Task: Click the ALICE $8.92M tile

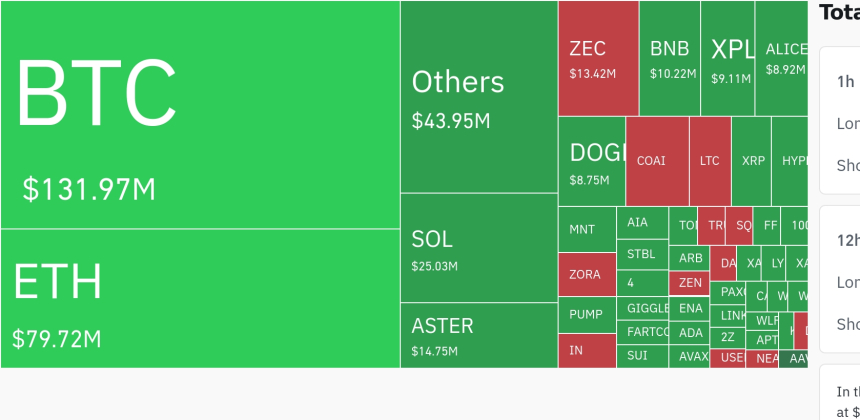Action: tap(781, 58)
